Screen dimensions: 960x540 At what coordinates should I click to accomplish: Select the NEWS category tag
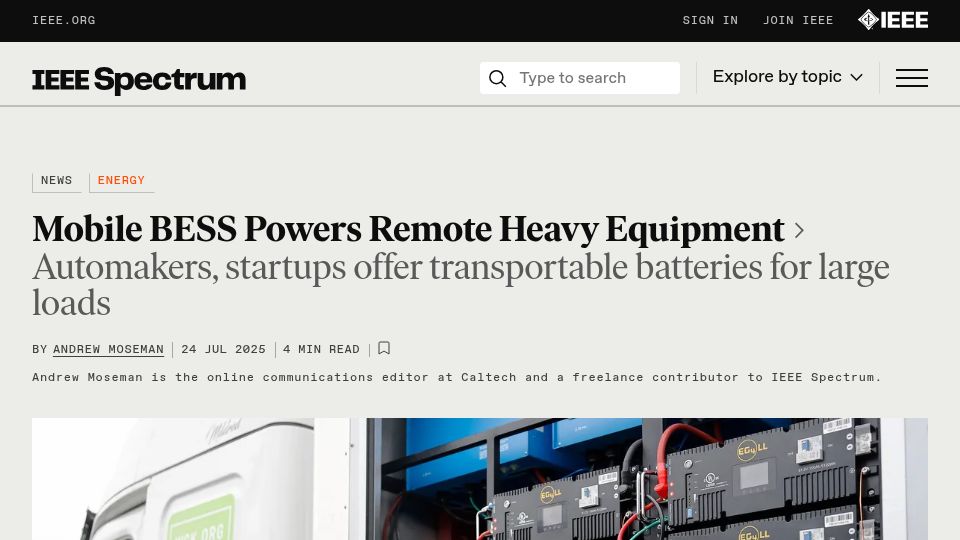[56, 181]
